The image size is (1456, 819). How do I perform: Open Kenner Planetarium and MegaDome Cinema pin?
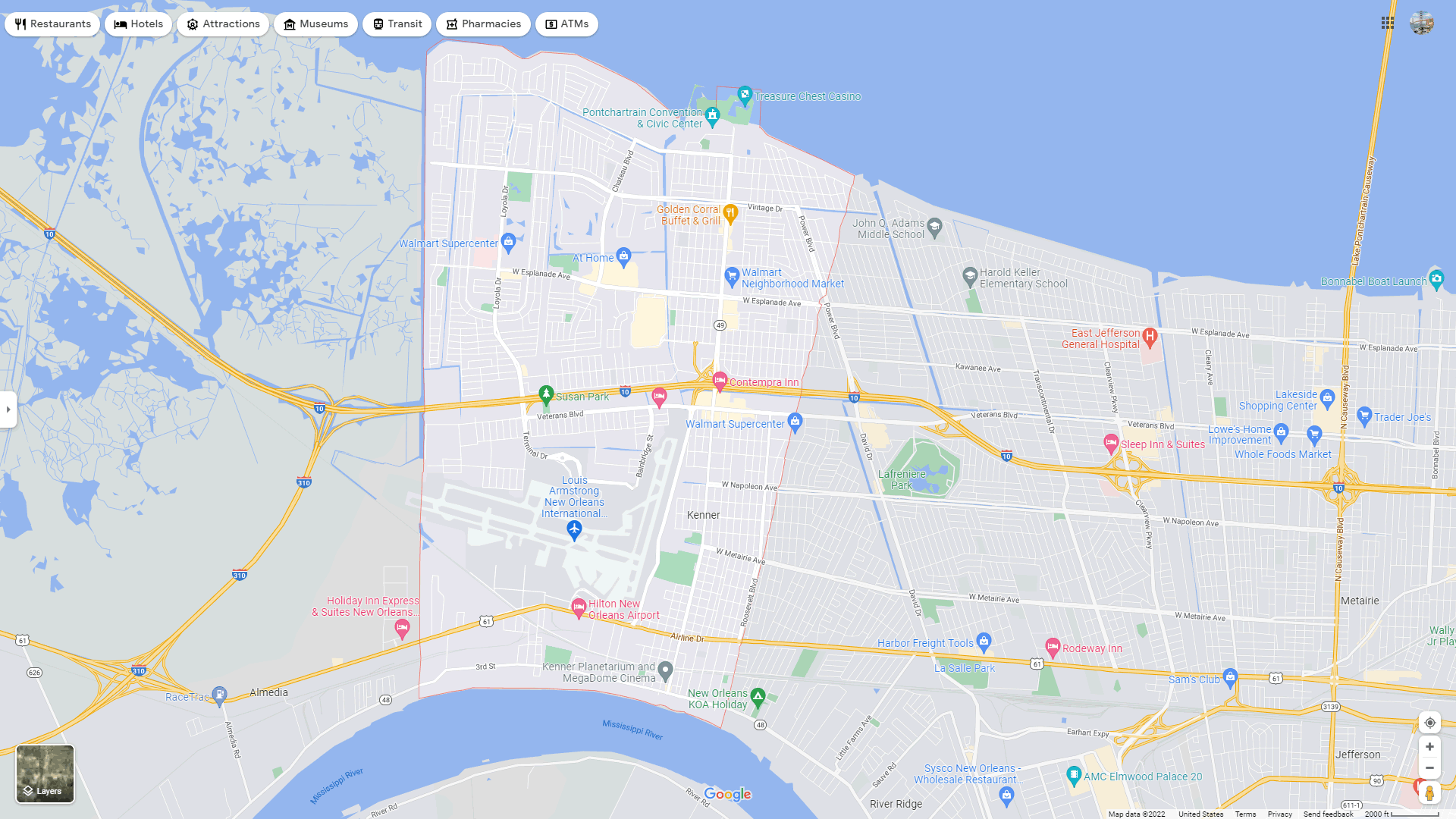click(x=665, y=670)
